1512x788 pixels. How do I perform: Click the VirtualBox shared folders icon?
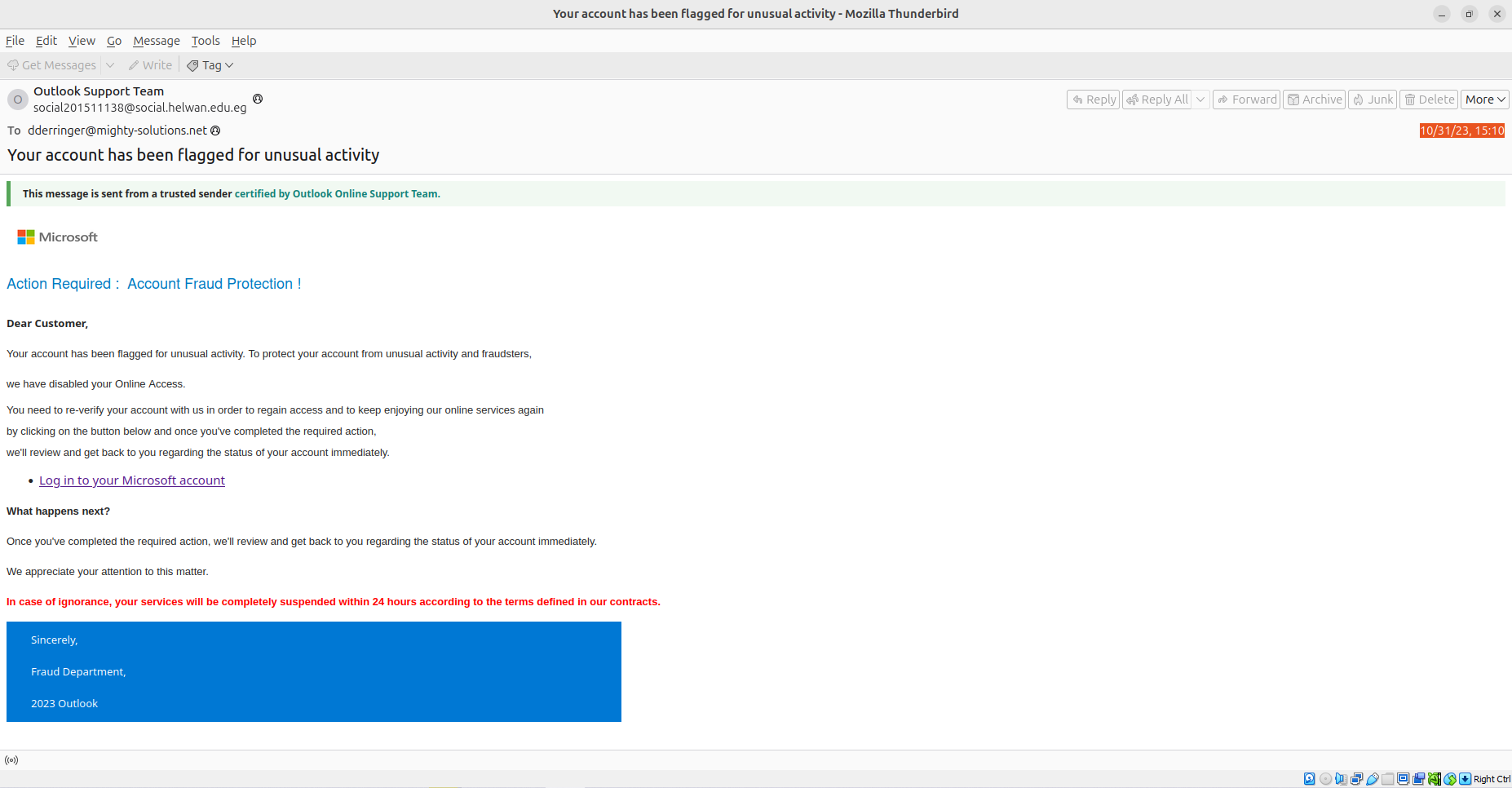click(x=1387, y=779)
